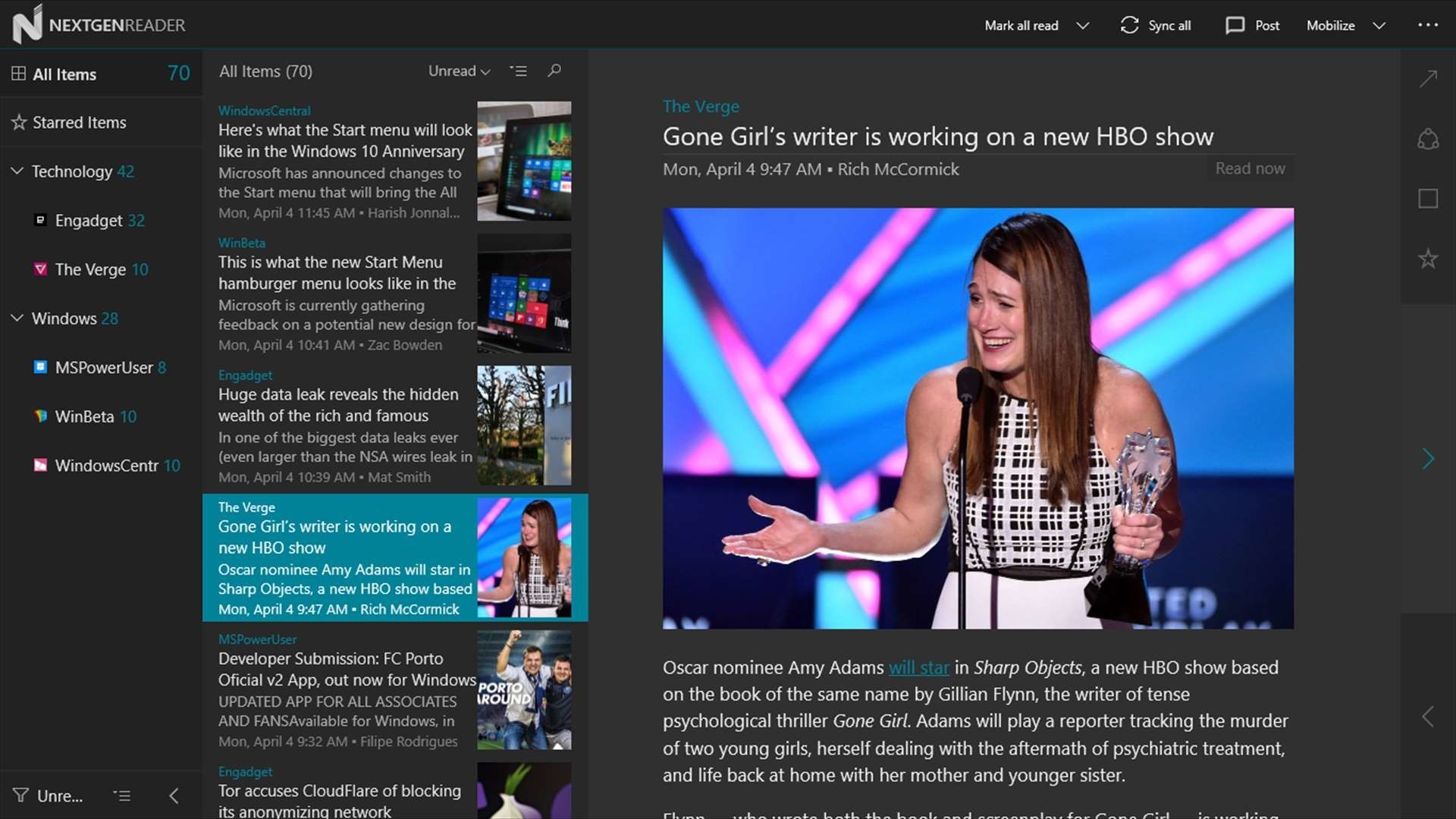Expand the Mark all read dropdown arrow
The width and height of the screenshot is (1456, 819).
pos(1083,25)
